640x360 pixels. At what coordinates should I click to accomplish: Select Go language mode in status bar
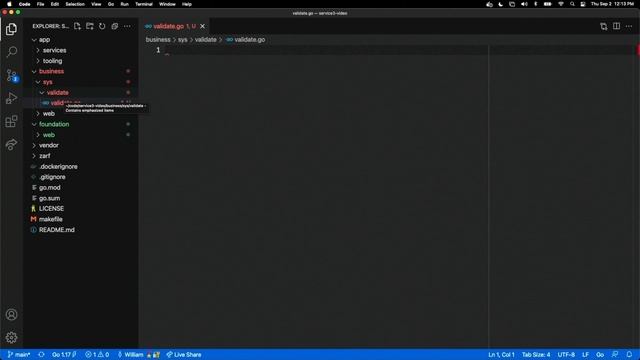tap(600, 354)
